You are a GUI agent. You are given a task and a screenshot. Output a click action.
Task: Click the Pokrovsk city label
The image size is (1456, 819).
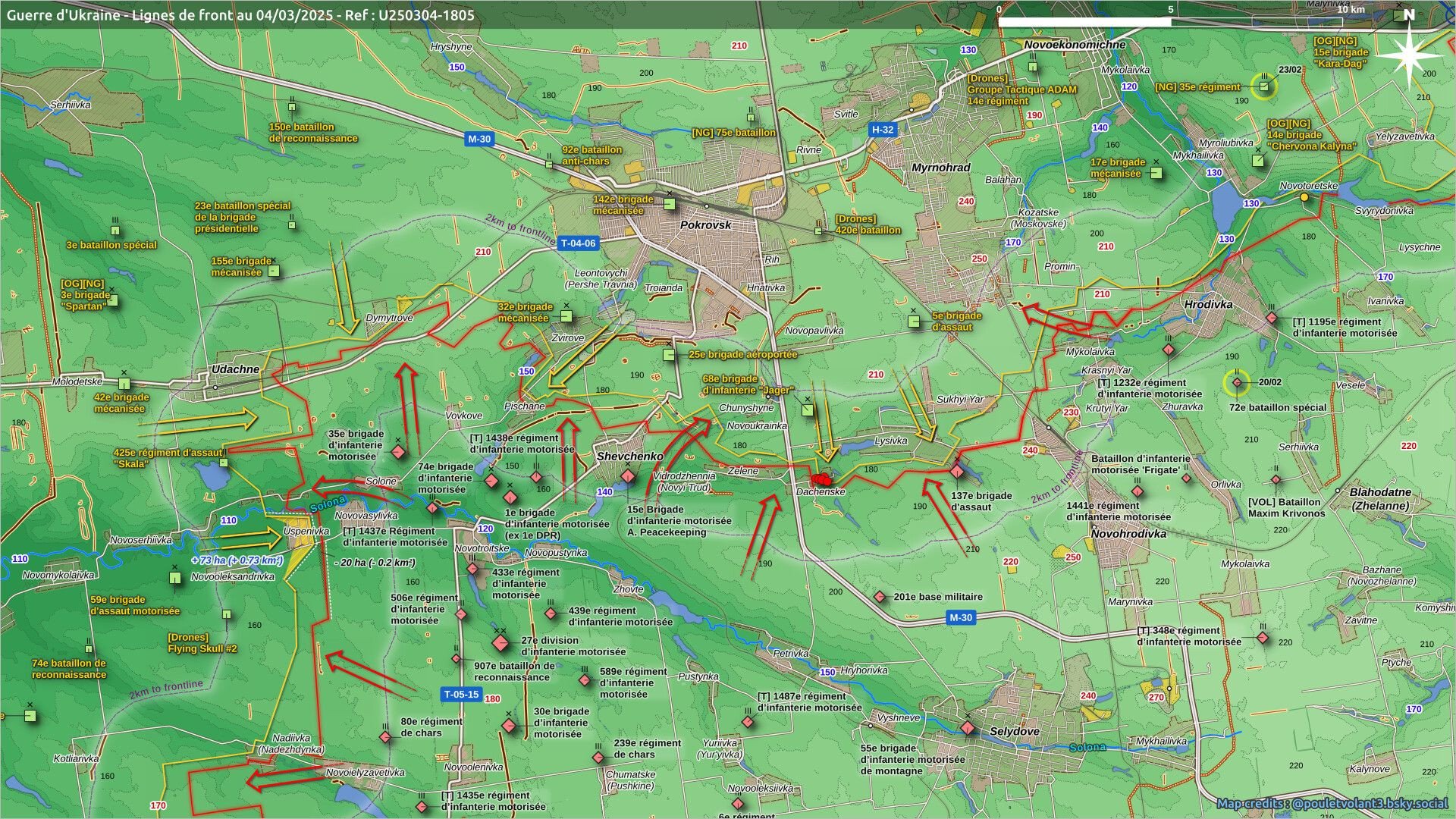706,225
